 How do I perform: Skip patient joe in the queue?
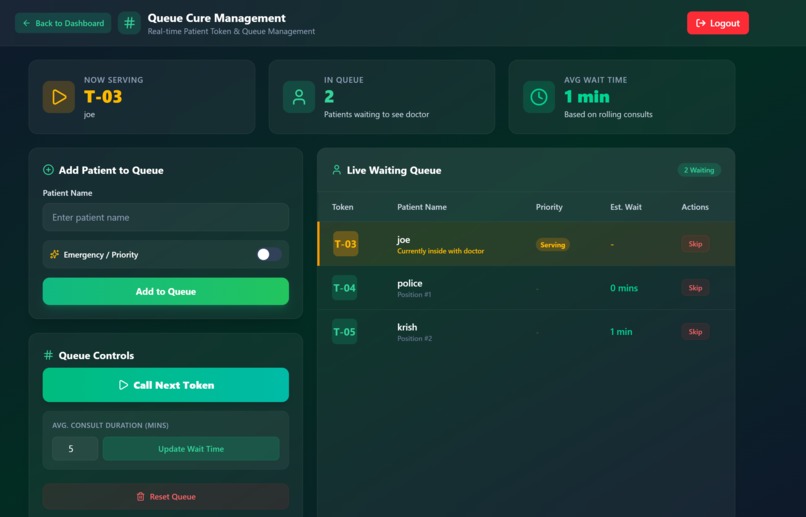695,244
